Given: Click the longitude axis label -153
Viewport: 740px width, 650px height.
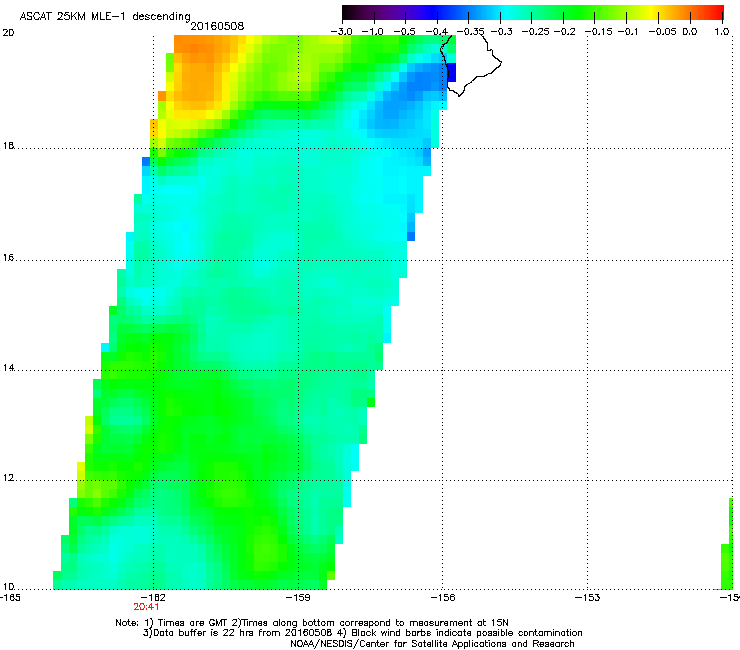Looking at the screenshot, I should click(x=588, y=598).
